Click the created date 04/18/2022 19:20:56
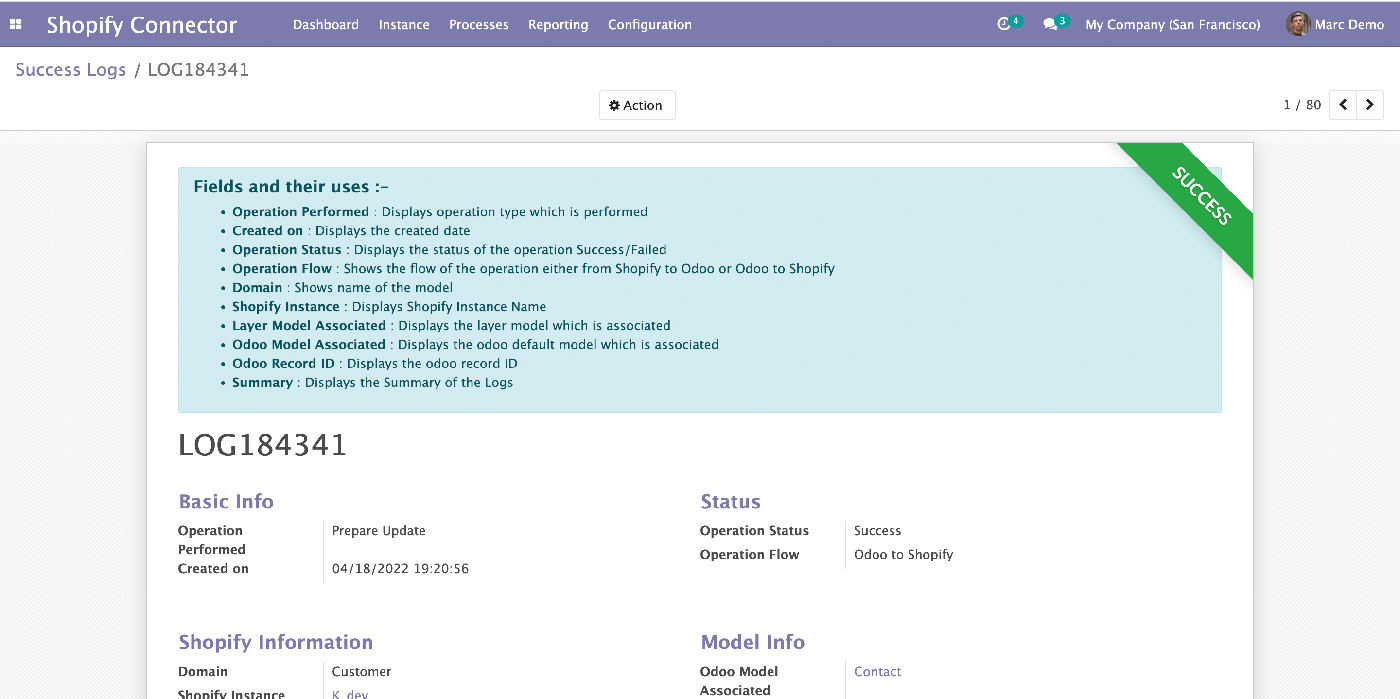 (x=400, y=569)
